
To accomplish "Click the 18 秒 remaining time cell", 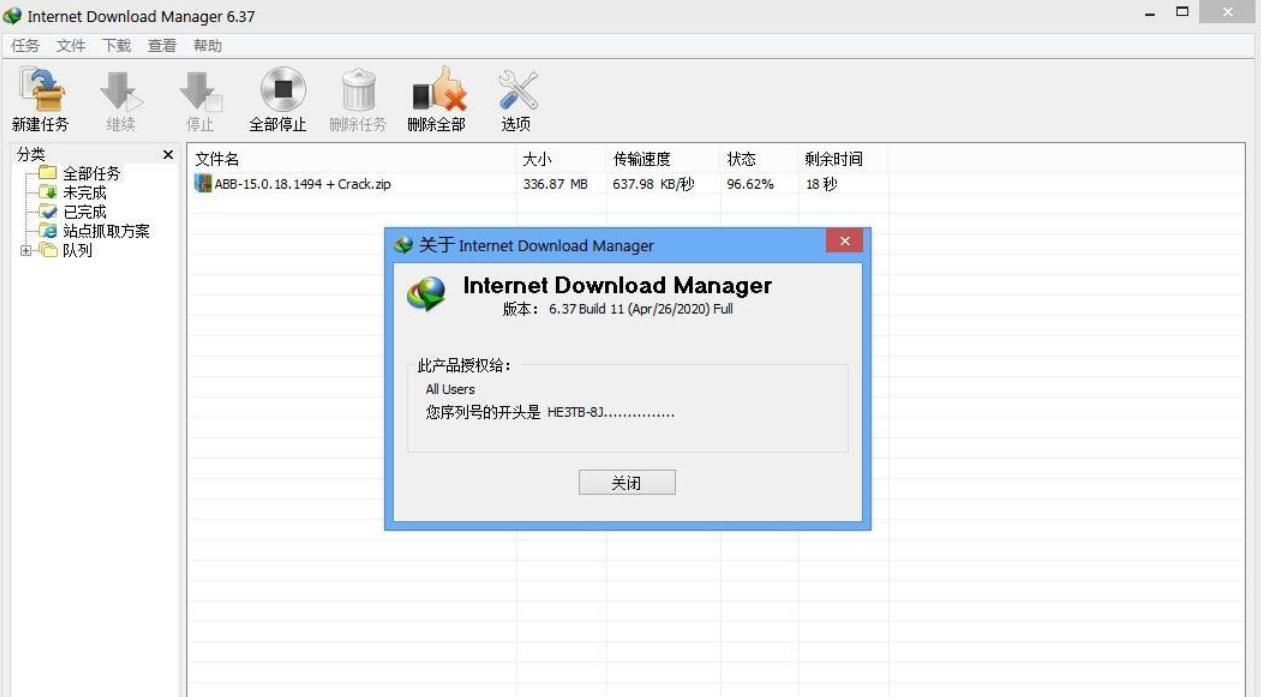I will [821, 184].
